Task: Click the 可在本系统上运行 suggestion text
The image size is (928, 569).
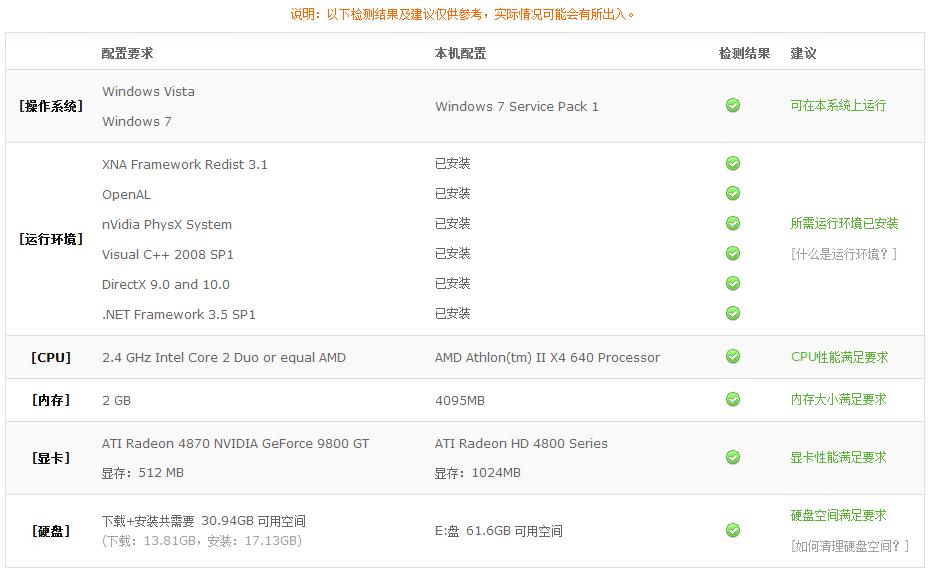Action: pyautogui.click(x=838, y=105)
